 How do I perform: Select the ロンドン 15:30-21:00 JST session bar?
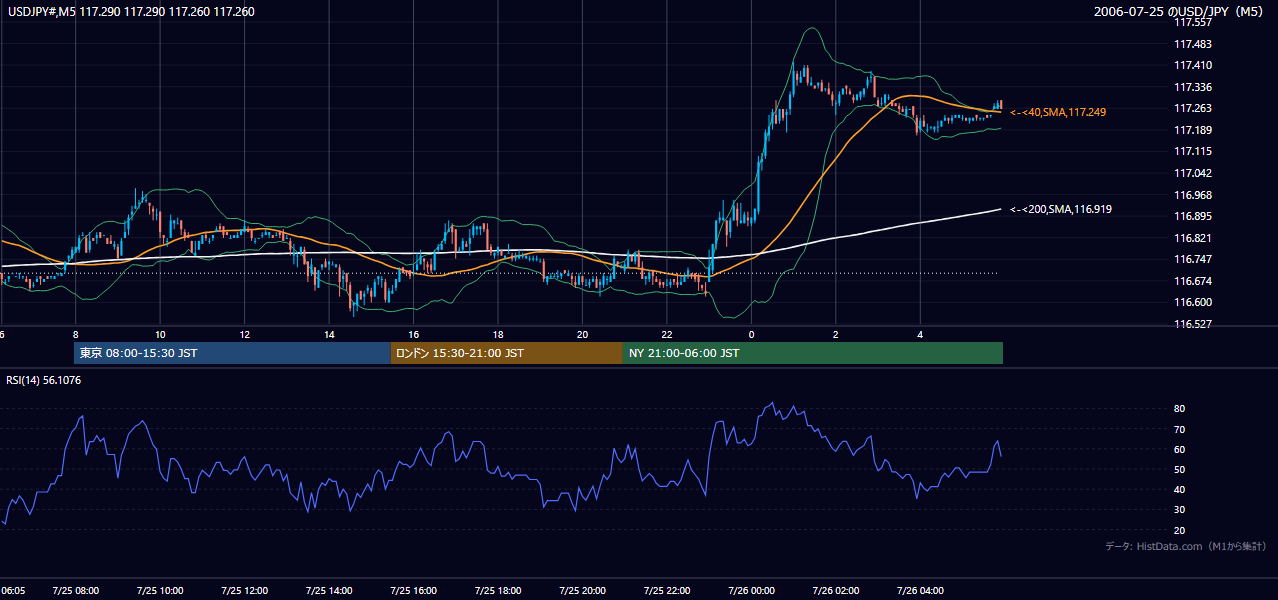pos(507,353)
